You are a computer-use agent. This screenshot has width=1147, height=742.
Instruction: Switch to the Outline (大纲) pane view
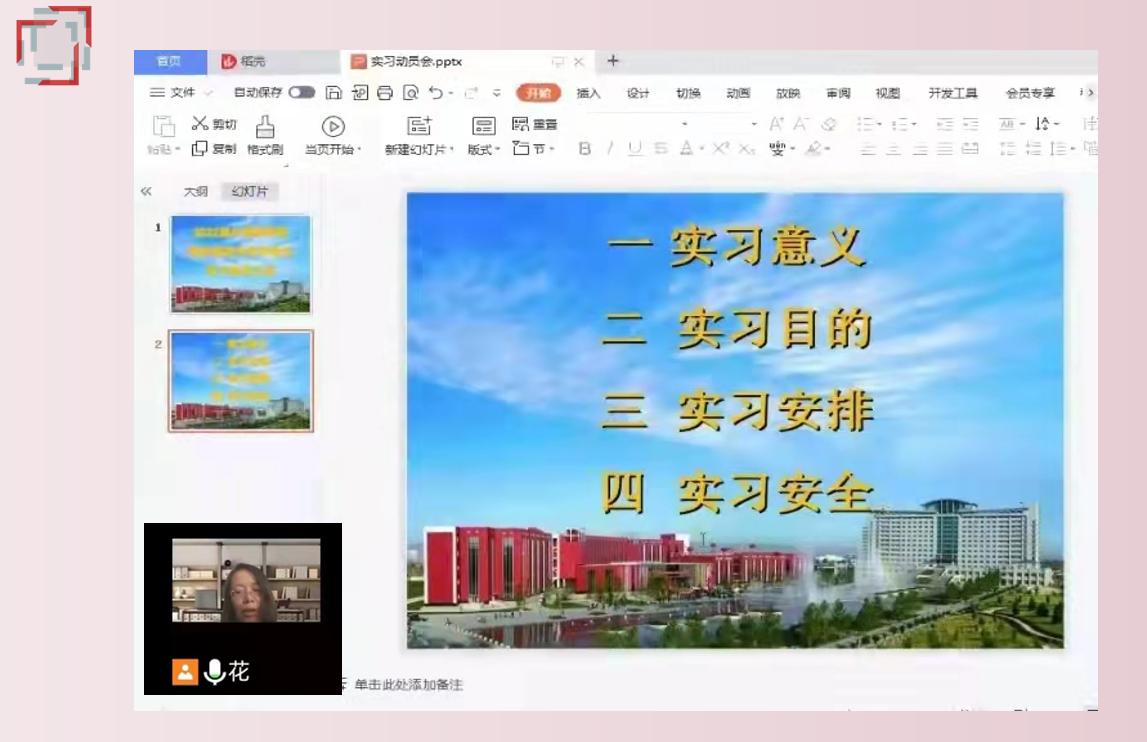(195, 192)
